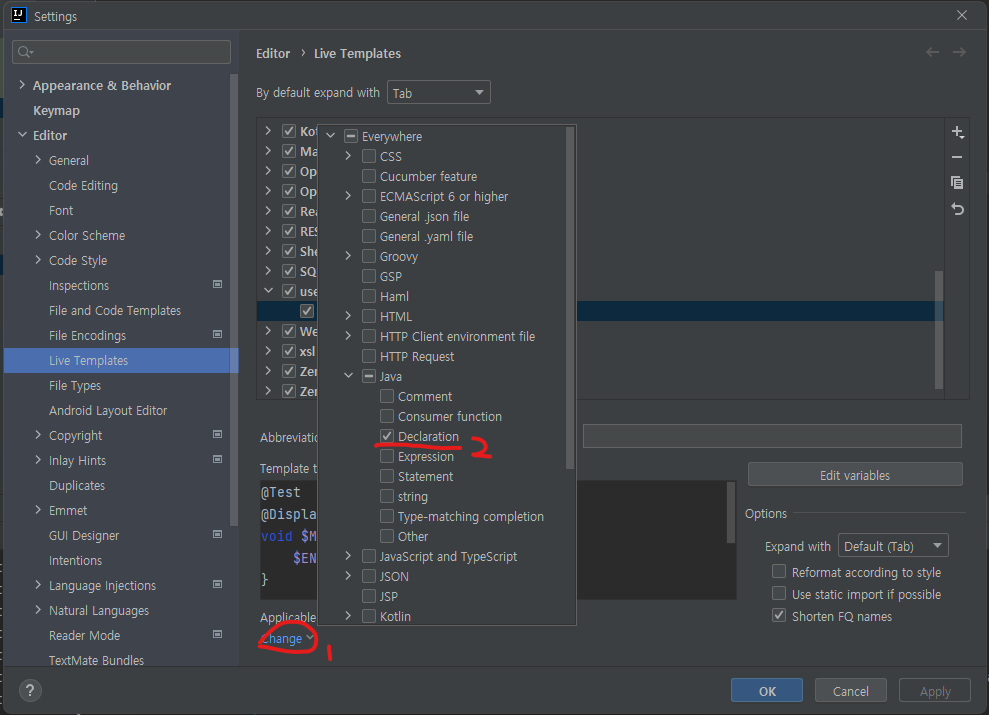Open the By default expand with dropdown

438,93
